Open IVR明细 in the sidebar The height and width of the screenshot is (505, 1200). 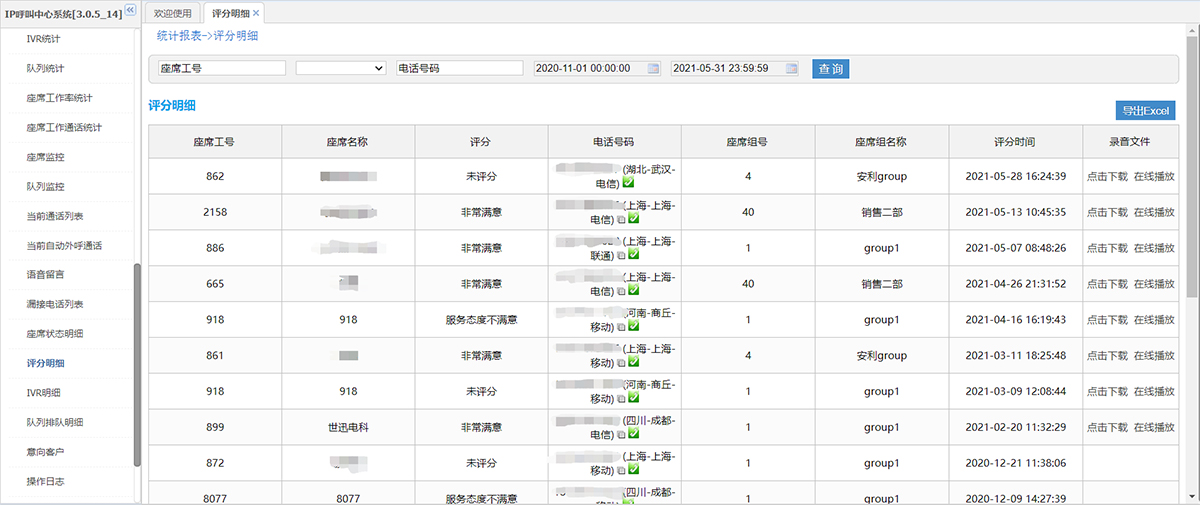(x=44, y=393)
